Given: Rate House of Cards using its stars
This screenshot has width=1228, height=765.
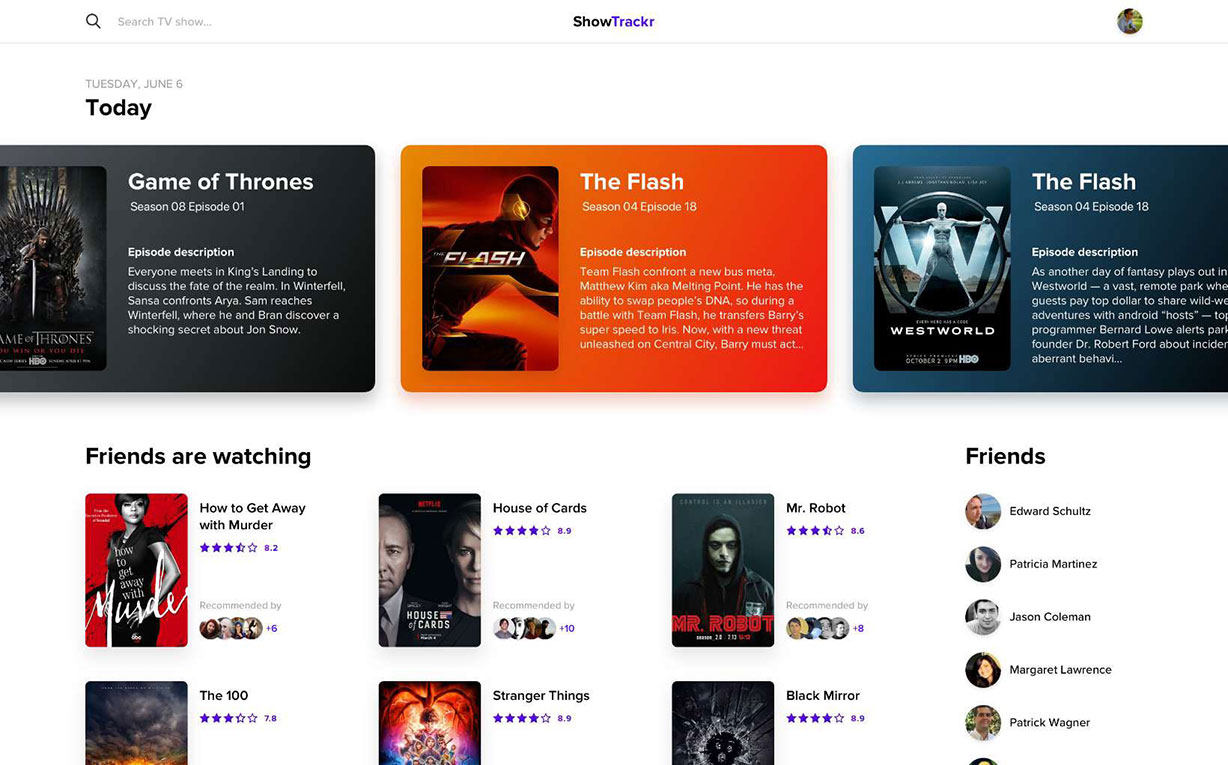Looking at the screenshot, I should point(521,531).
